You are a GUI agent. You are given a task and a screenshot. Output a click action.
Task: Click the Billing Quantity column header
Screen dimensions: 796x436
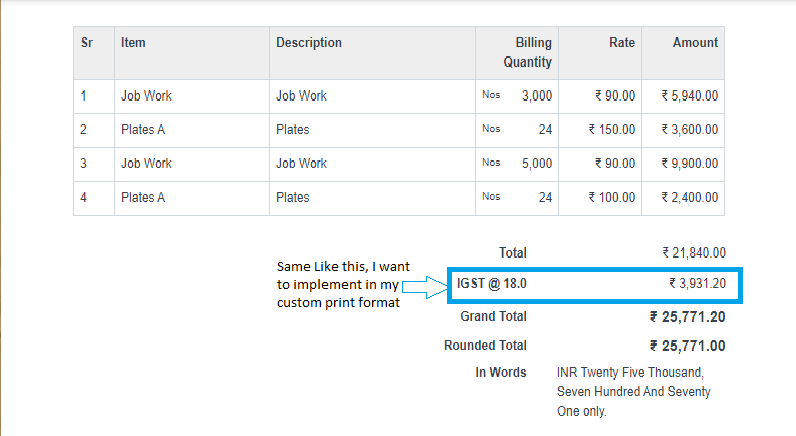coord(527,52)
